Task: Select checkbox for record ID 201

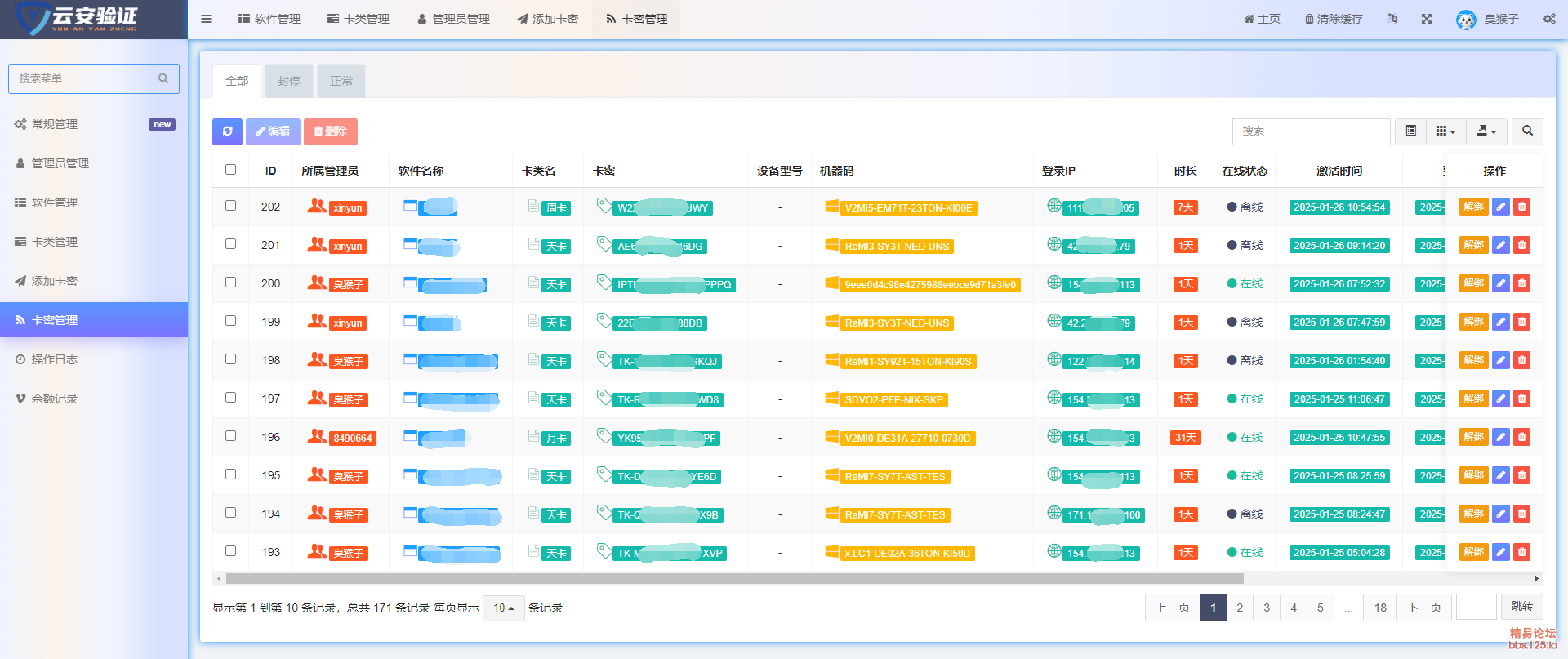Action: click(x=230, y=244)
